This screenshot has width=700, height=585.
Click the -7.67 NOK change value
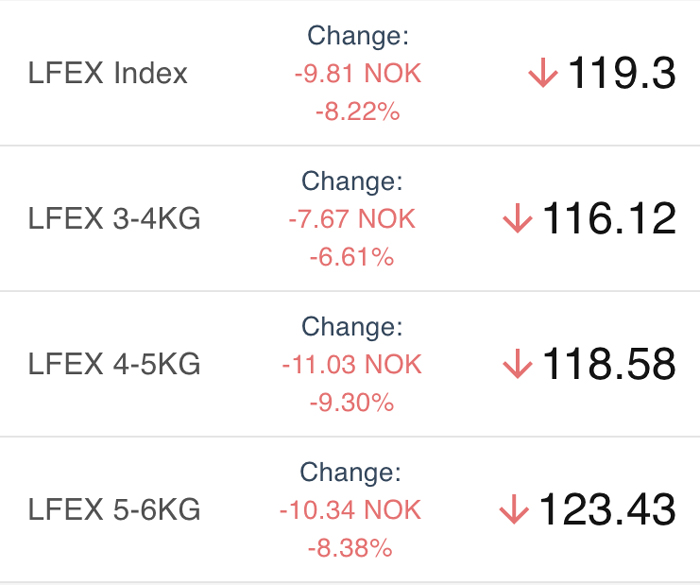pyautogui.click(x=352, y=219)
